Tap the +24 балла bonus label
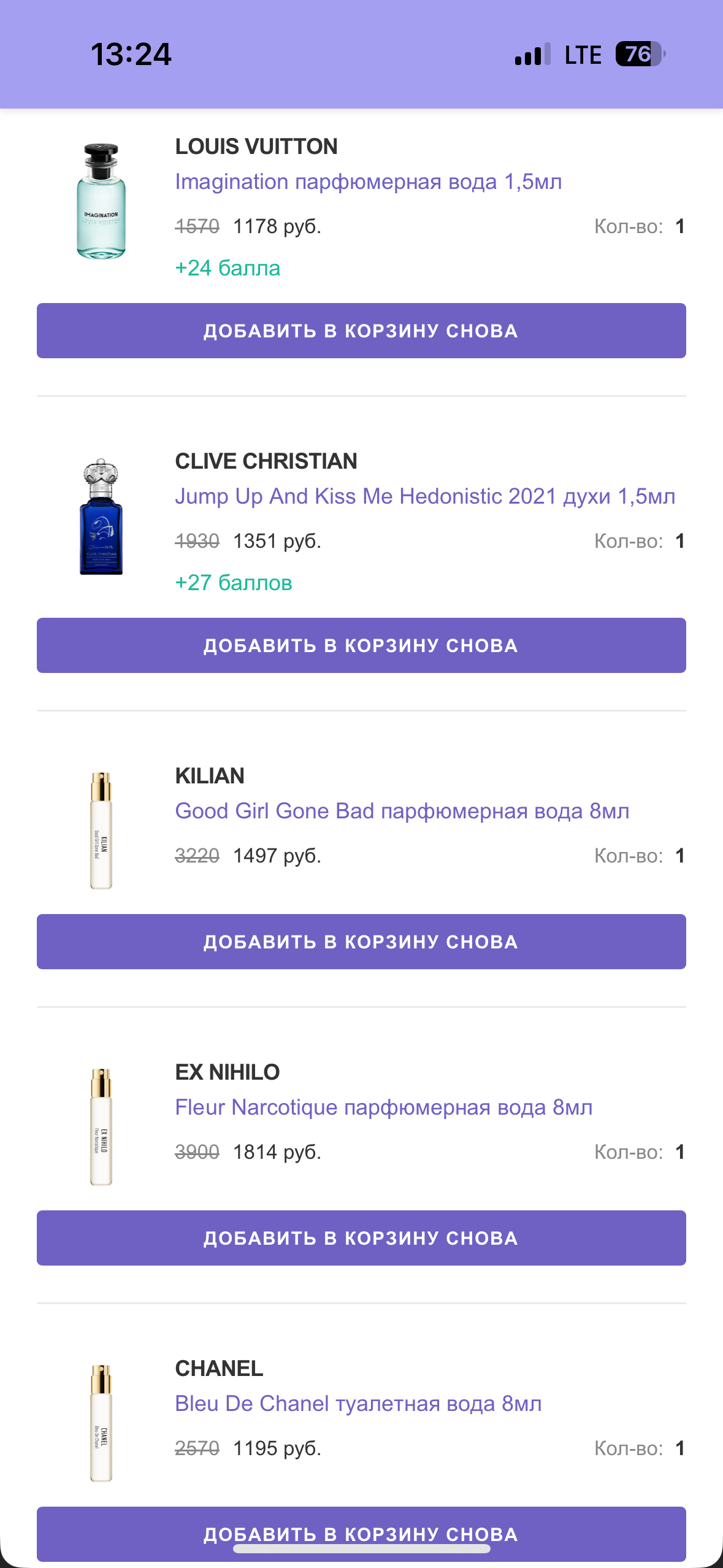723x1568 pixels. click(228, 268)
